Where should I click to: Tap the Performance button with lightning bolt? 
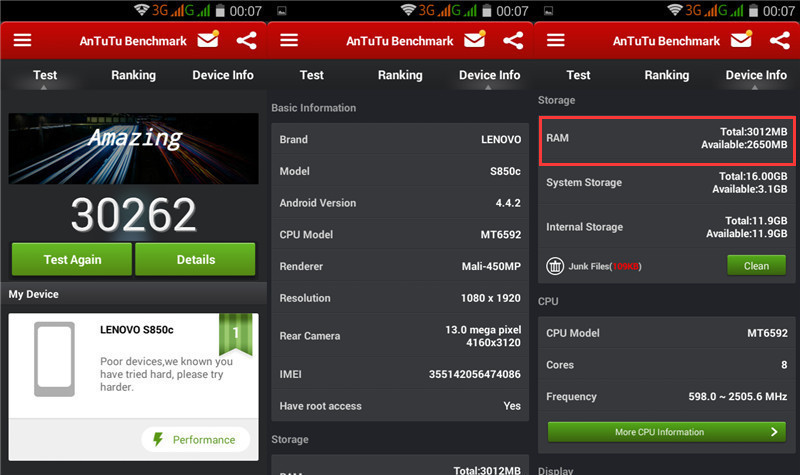pos(195,439)
